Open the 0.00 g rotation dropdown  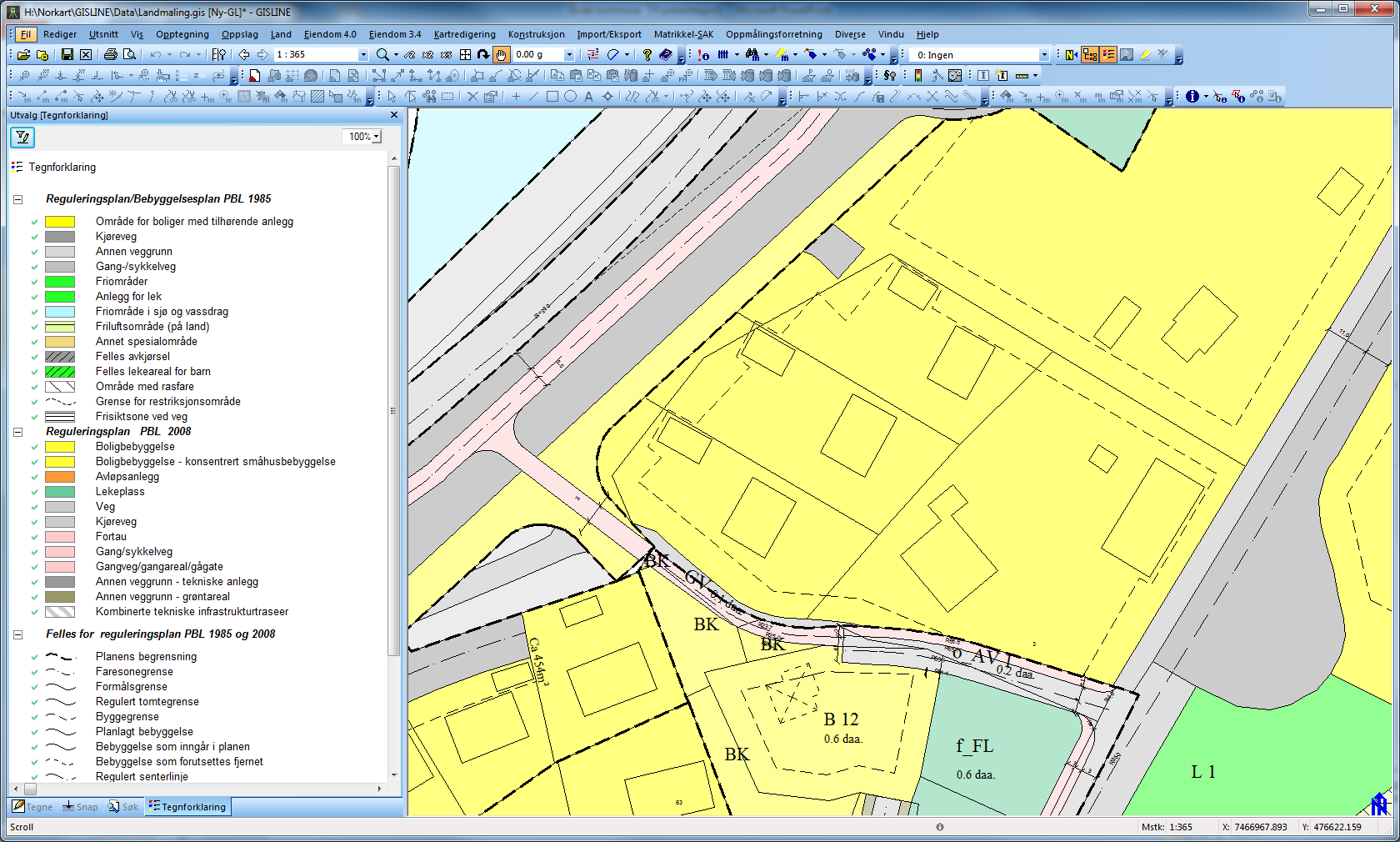[569, 54]
